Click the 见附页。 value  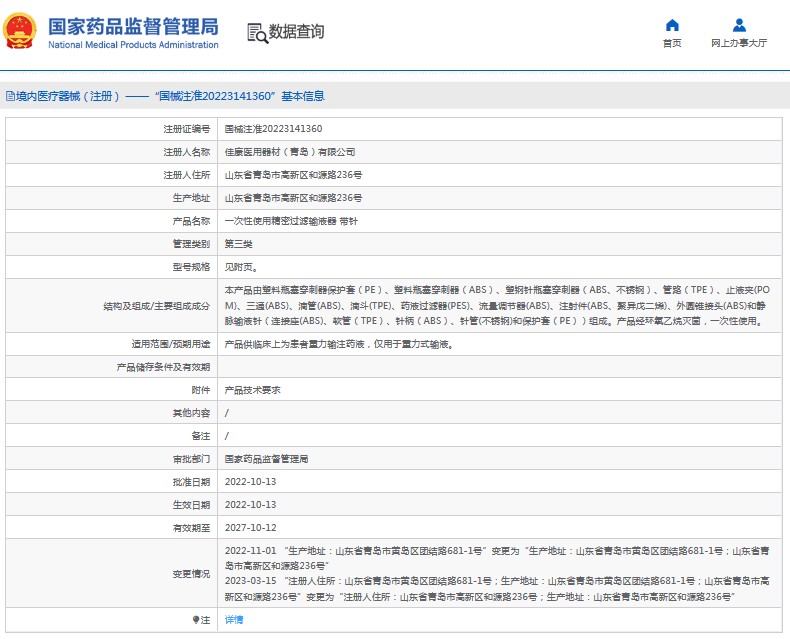tap(241, 267)
